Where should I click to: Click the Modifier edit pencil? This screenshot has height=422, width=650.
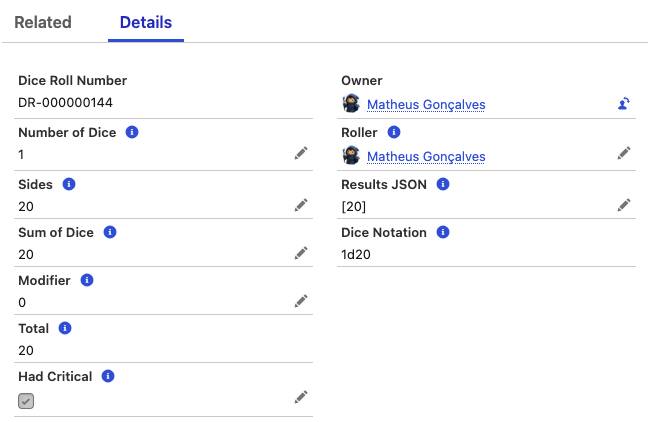coord(301,301)
